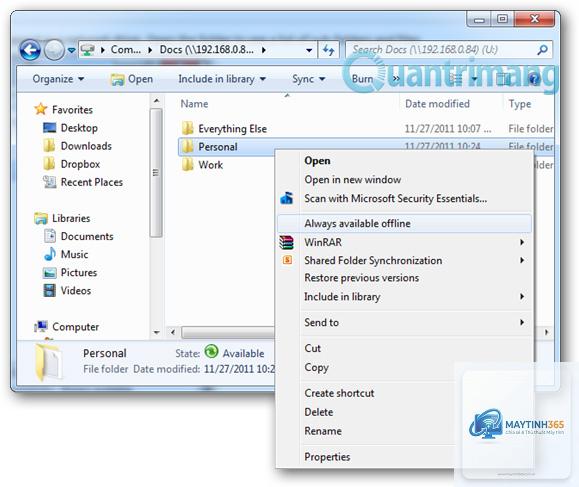The height and width of the screenshot is (487, 579).
Task: Click navigation pane scroll up arrow
Action: pyautogui.click(x=157, y=100)
